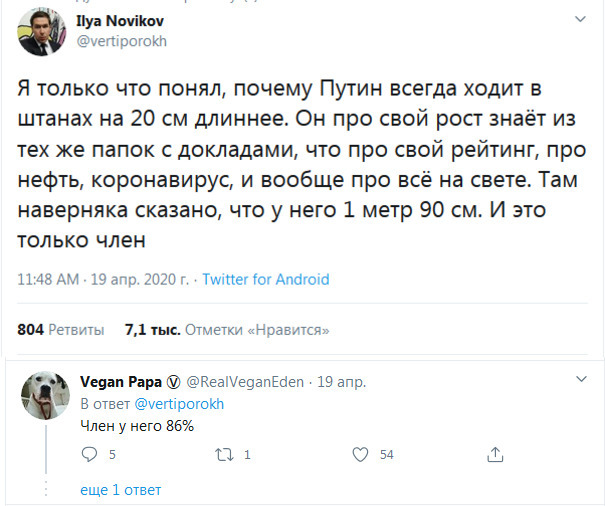Open Ilya Novikov tweet options chevron
This screenshot has width=605, height=506.
click(x=580, y=20)
